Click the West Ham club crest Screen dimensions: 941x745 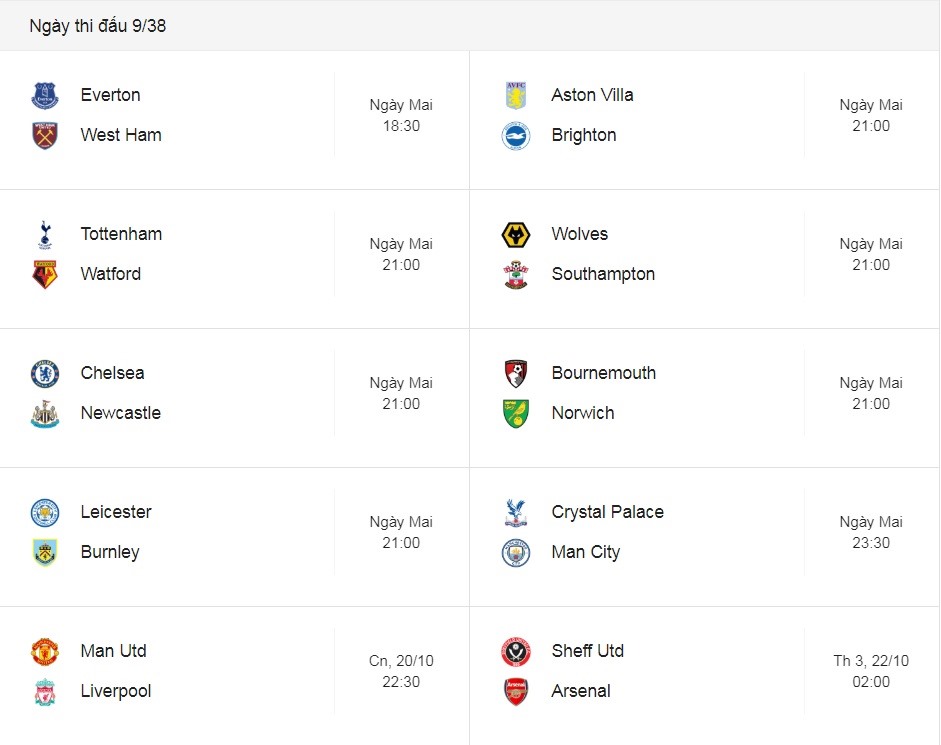[x=45, y=136]
